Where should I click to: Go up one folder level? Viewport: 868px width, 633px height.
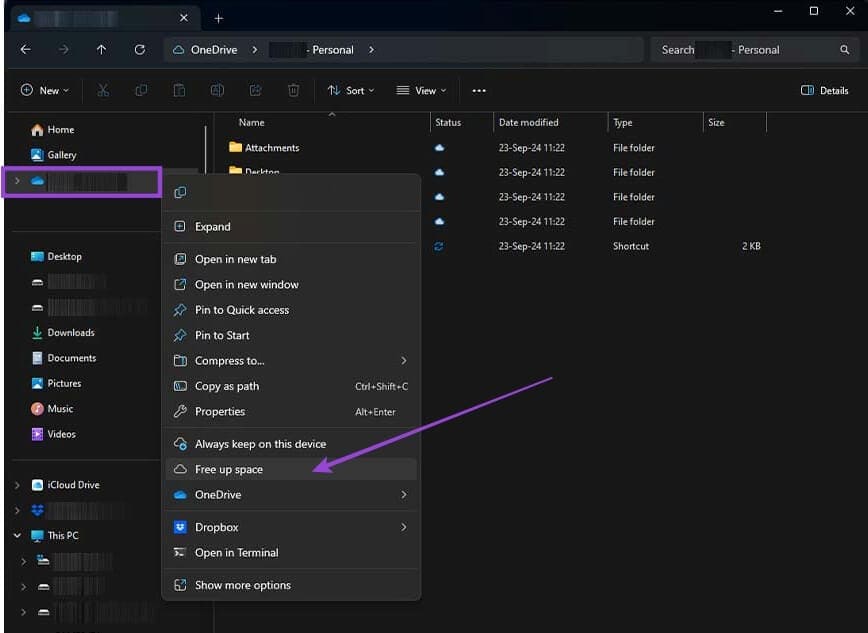pyautogui.click(x=101, y=50)
